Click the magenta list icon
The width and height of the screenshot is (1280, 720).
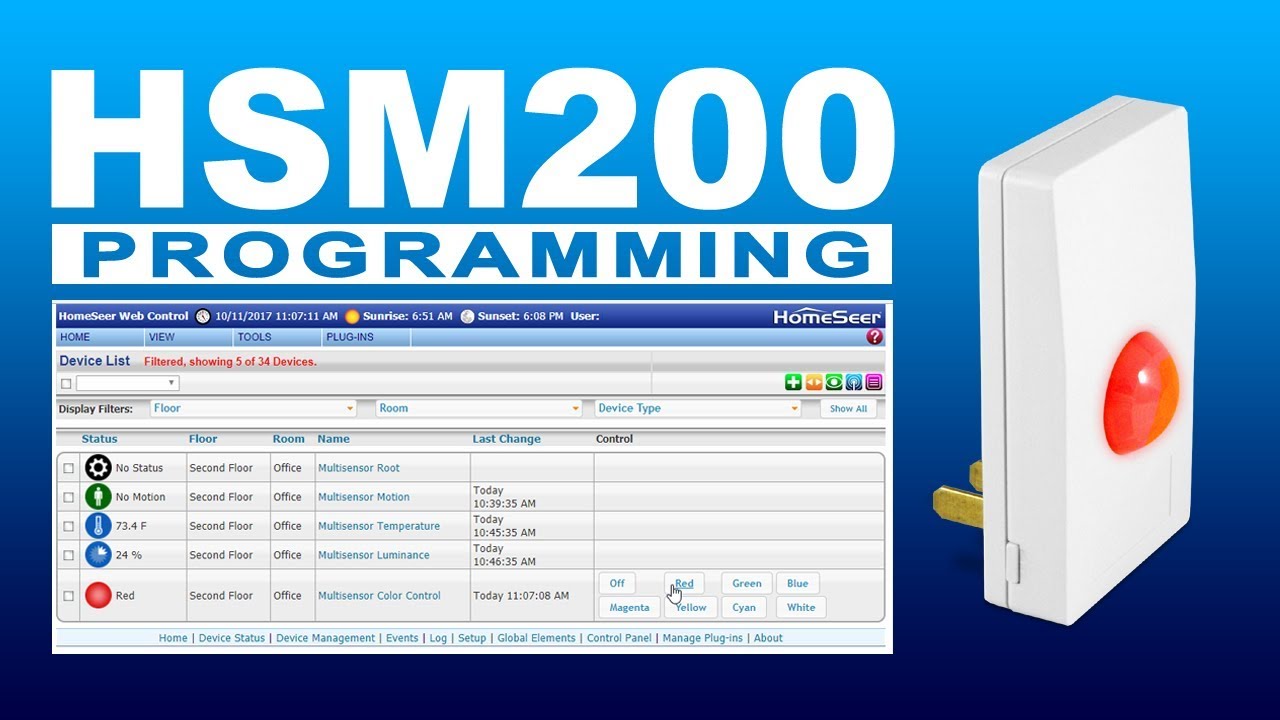click(874, 382)
